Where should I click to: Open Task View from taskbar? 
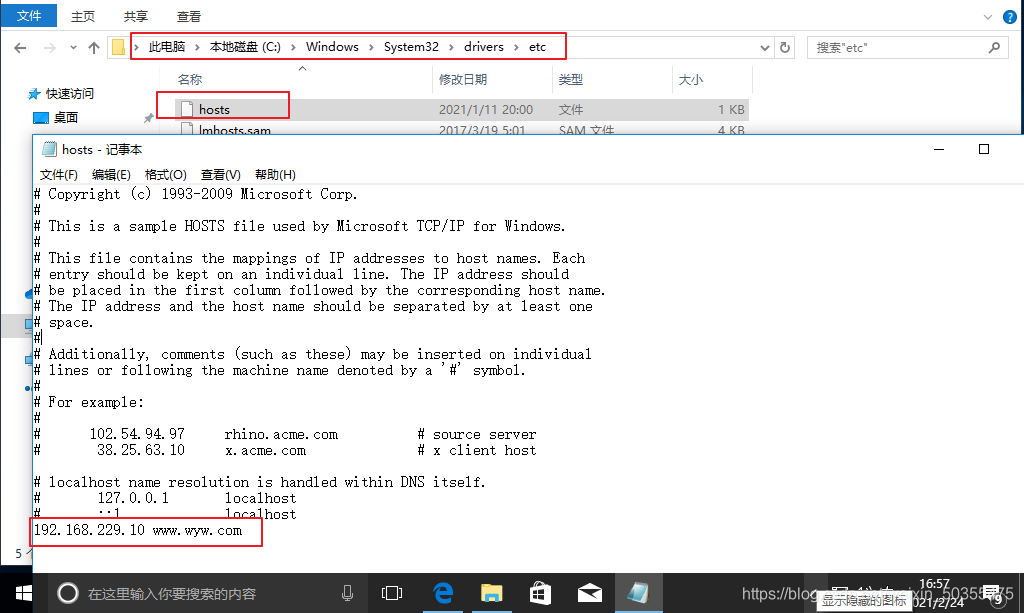392,593
